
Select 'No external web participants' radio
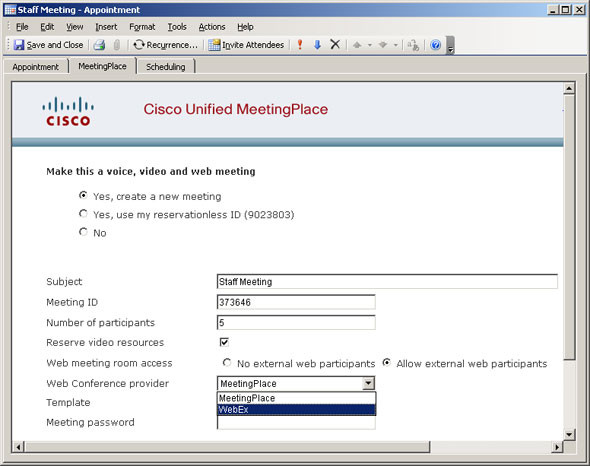(x=227, y=362)
